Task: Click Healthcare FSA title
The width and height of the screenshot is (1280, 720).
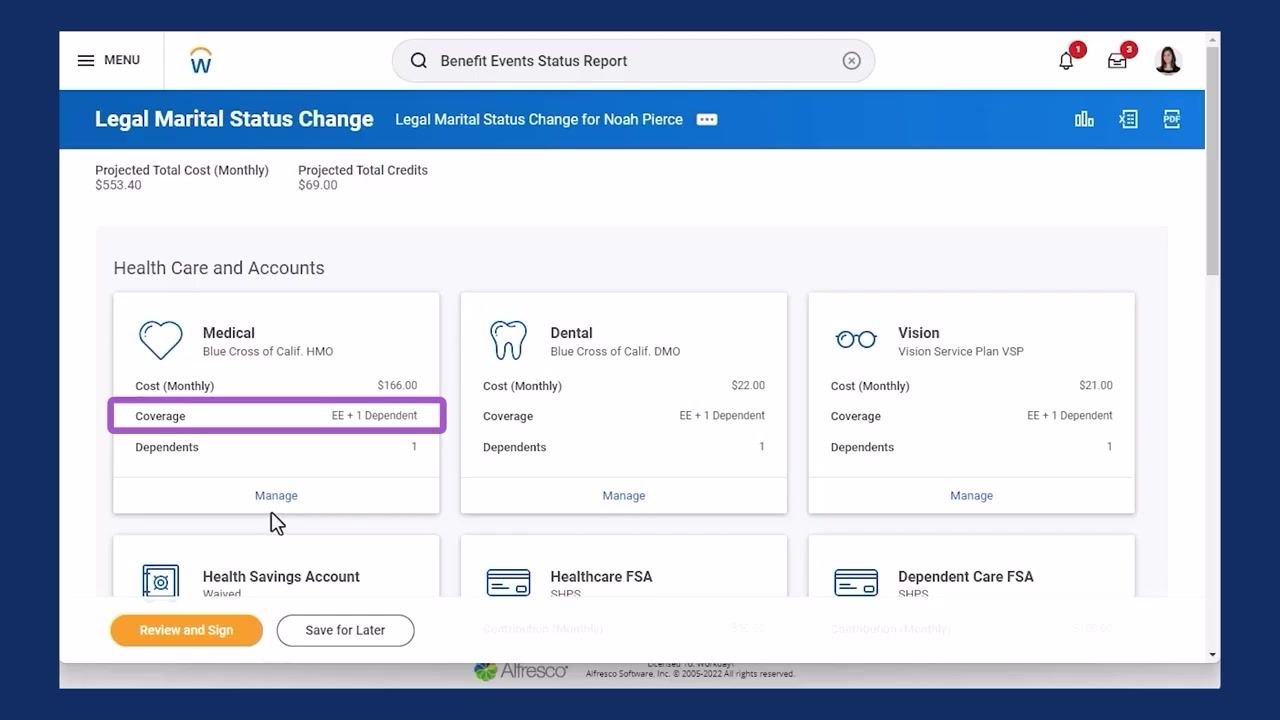Action: (601, 577)
